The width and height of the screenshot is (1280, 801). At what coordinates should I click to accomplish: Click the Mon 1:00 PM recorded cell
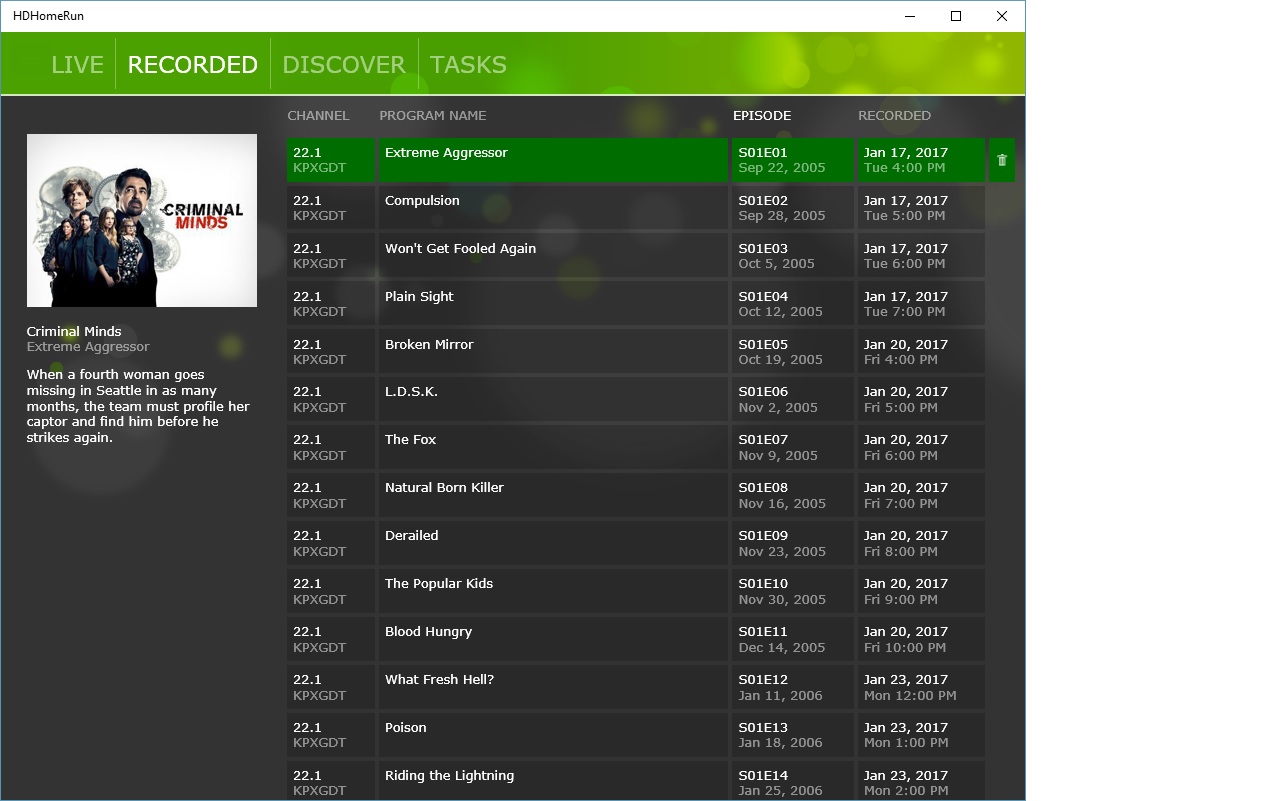921,735
